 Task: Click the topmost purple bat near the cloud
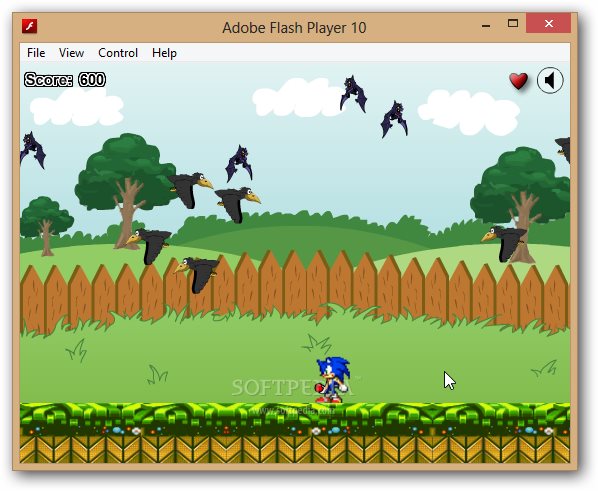353,93
